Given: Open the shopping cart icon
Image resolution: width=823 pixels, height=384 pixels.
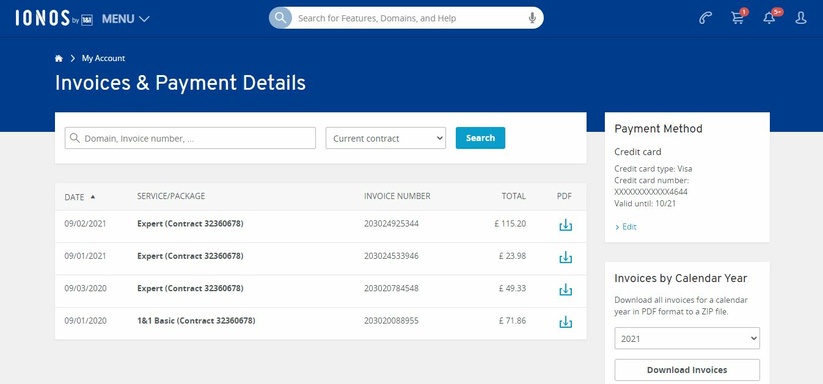Looking at the screenshot, I should click(x=738, y=17).
